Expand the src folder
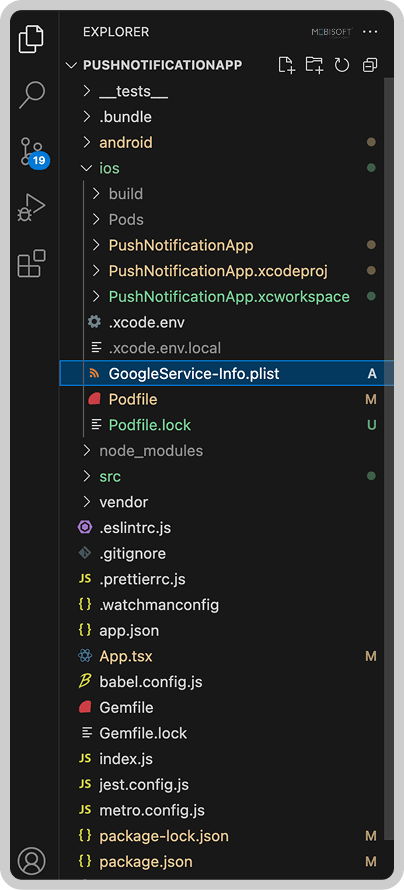The image size is (404, 890). (x=86, y=476)
